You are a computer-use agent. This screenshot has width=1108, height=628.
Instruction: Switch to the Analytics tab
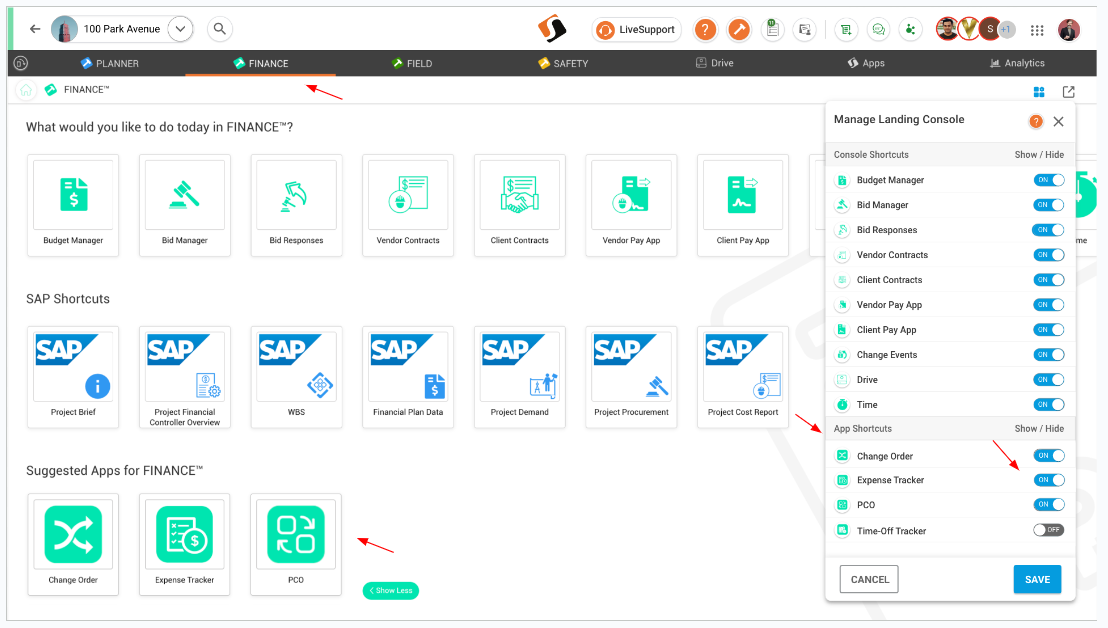coord(1017,63)
